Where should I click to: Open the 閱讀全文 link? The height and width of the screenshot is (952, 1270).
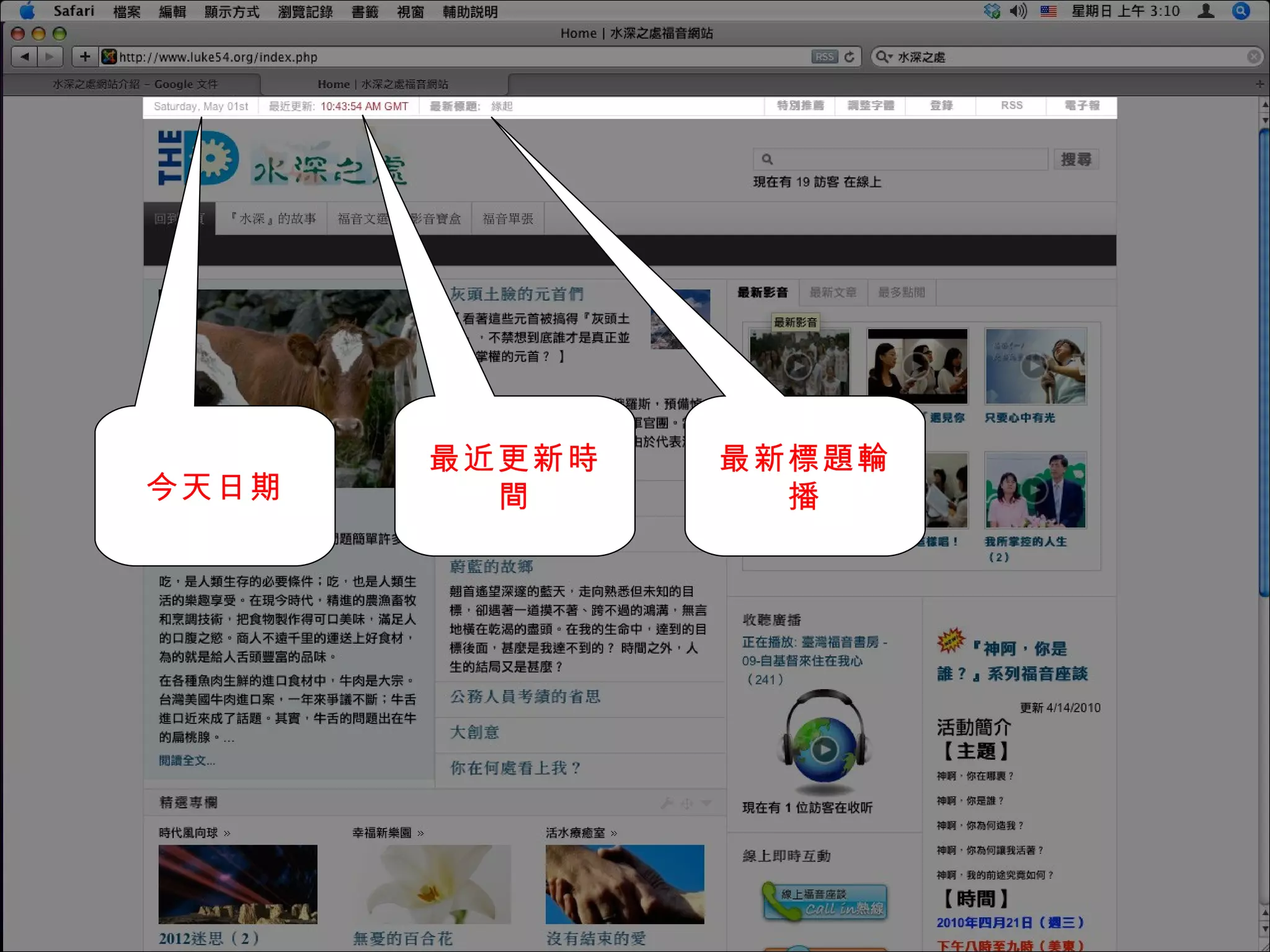[187, 760]
